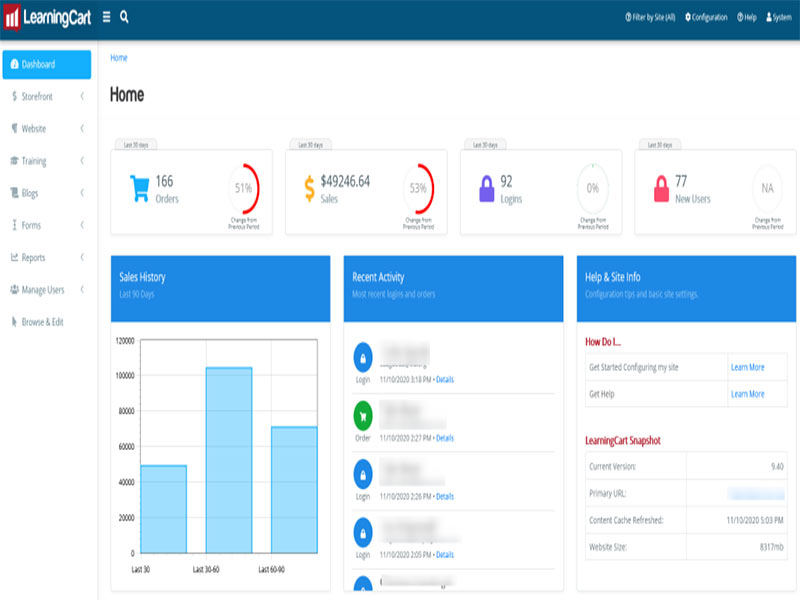Click the hamburger menu icon in header
Viewport: 800px width, 600px height.
pos(107,17)
